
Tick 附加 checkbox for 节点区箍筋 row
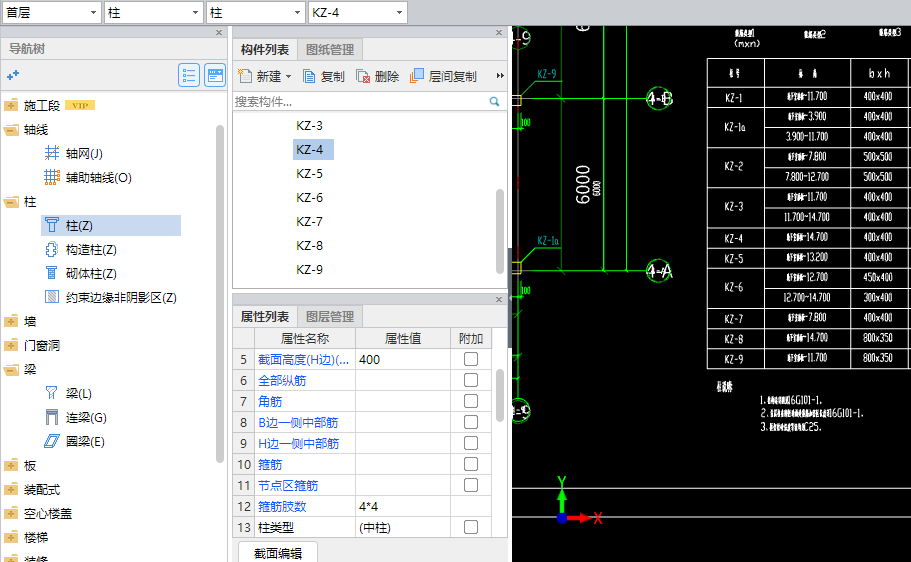coord(471,485)
